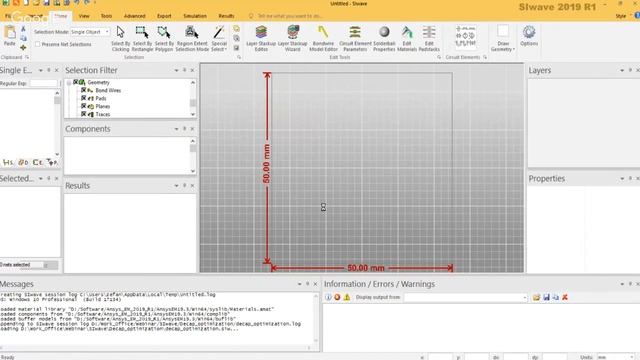Image resolution: width=640 pixels, height=360 pixels.
Task: Click the Paste clipboard icon
Action: (x=9, y=36)
